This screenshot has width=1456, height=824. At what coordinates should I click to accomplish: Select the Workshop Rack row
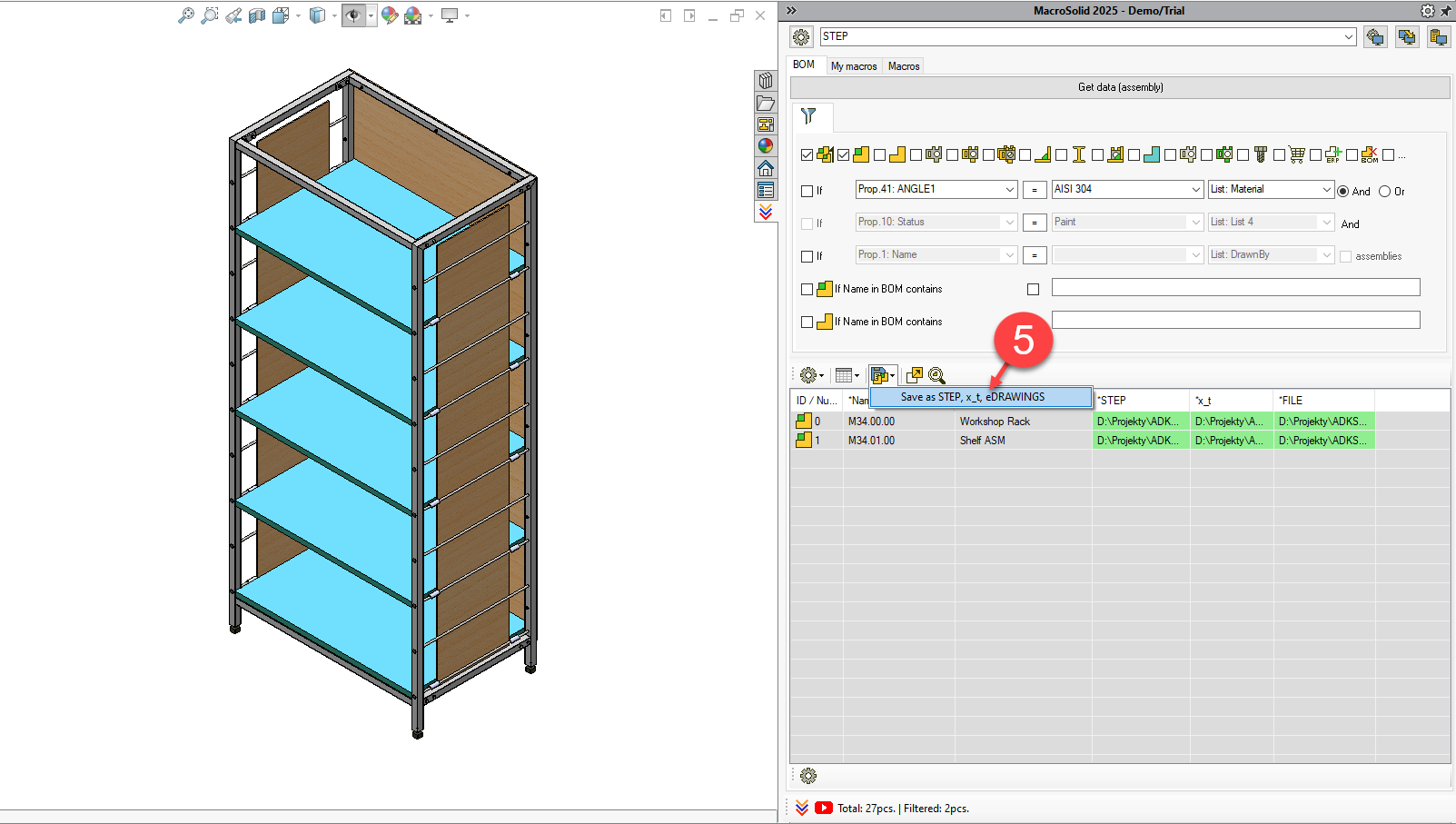point(1083,421)
